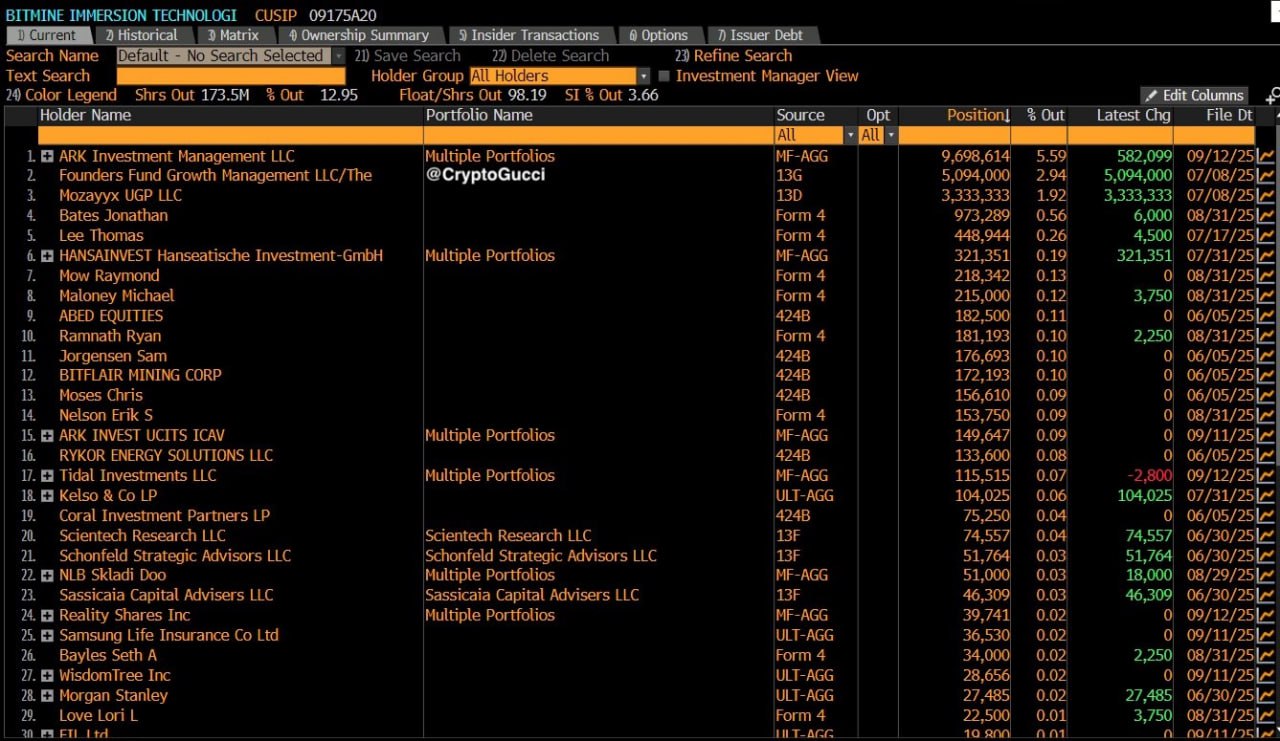
Task: Select the Sassicaia Capital Advisers LLC holder
Action: click(x=166, y=595)
